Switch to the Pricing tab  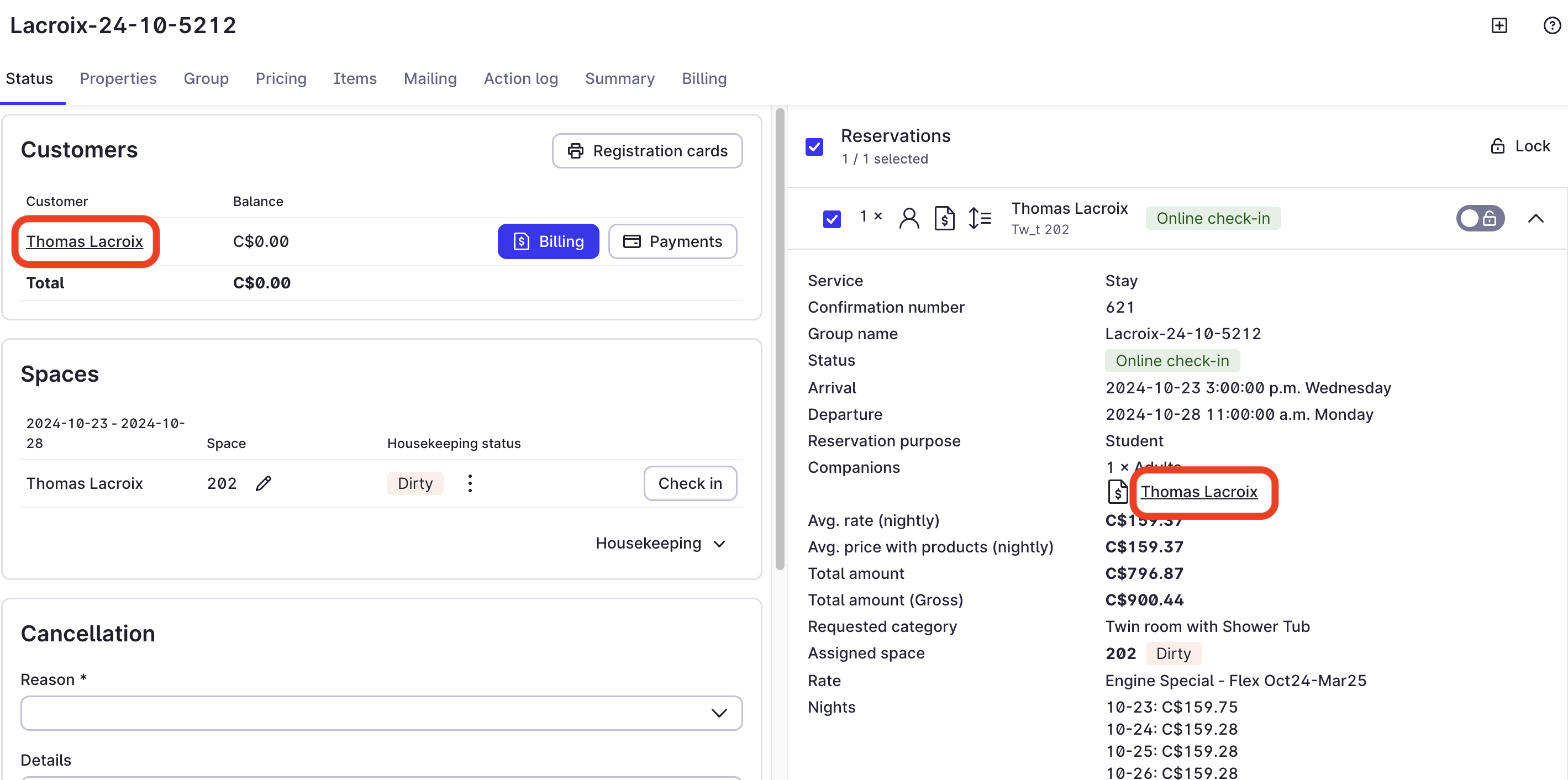(x=281, y=78)
